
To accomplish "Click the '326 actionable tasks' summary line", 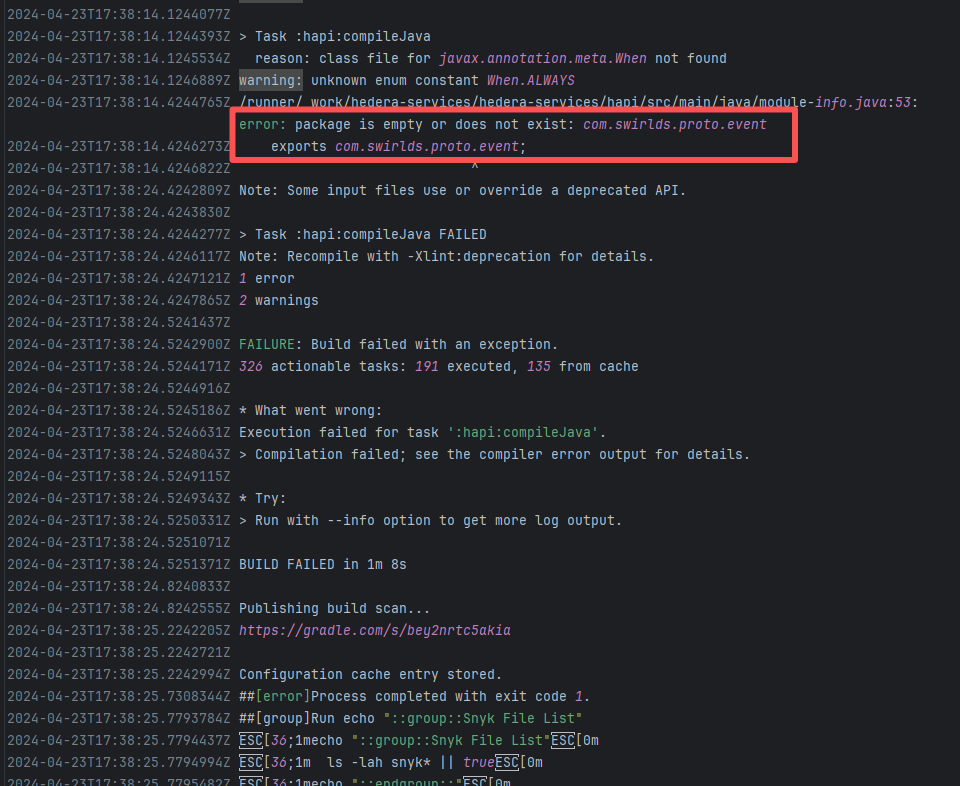I will (438, 366).
